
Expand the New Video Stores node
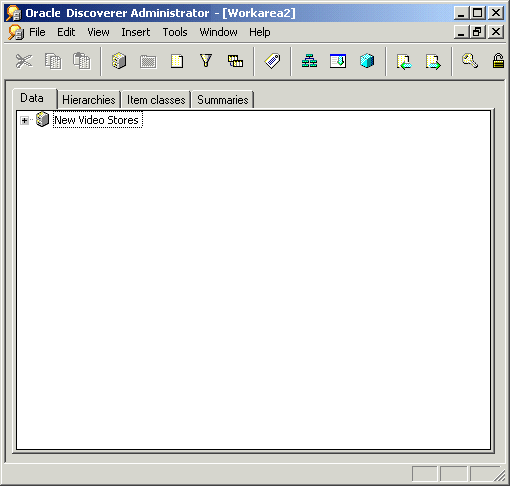coord(24,120)
